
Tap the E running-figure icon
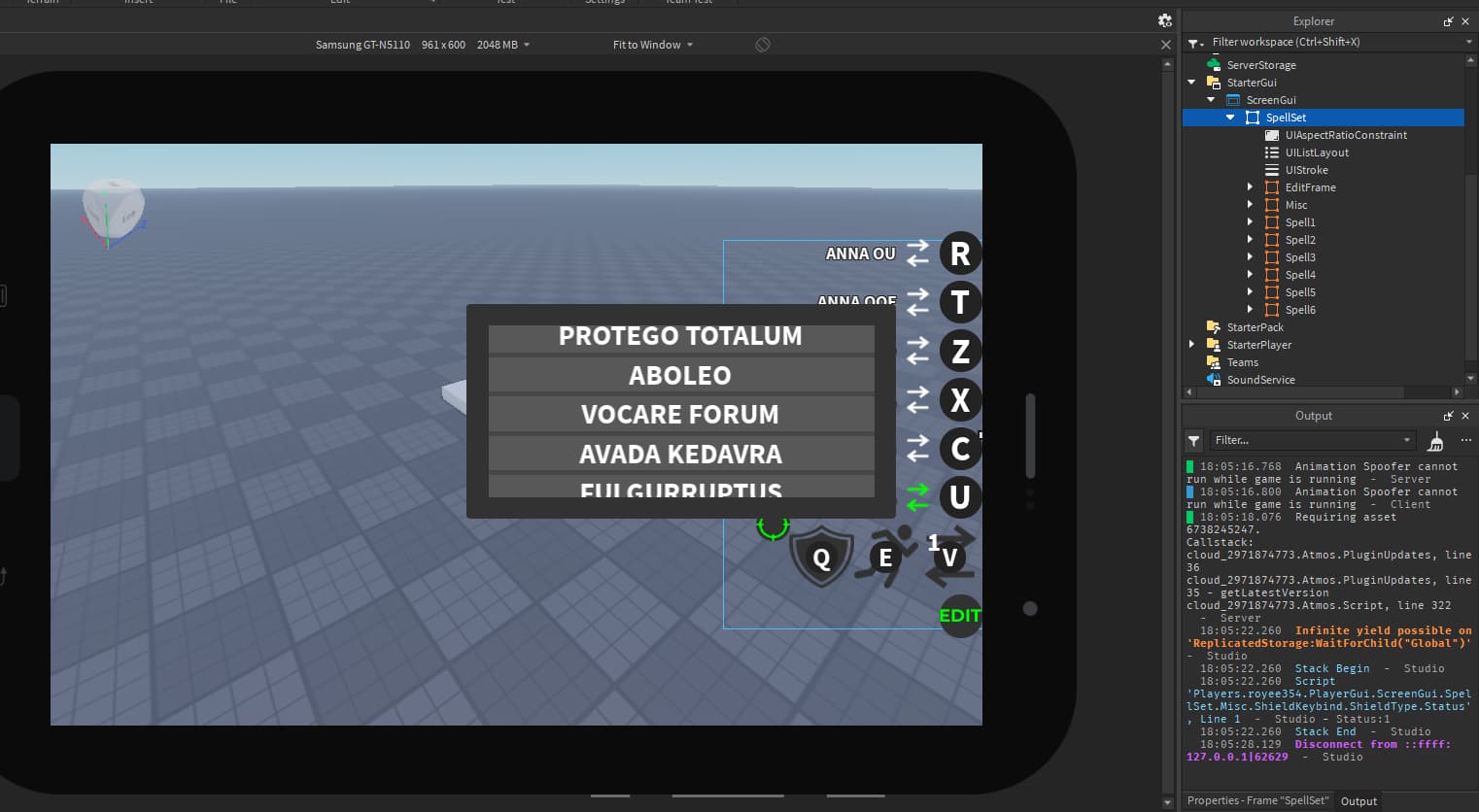[x=885, y=558]
